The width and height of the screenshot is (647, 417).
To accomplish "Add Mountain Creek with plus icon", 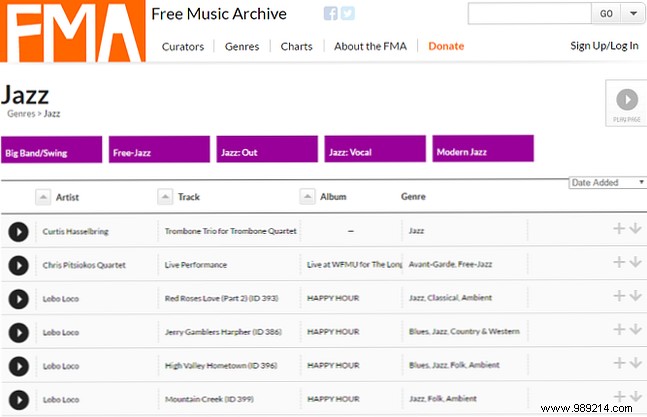I will [619, 396].
